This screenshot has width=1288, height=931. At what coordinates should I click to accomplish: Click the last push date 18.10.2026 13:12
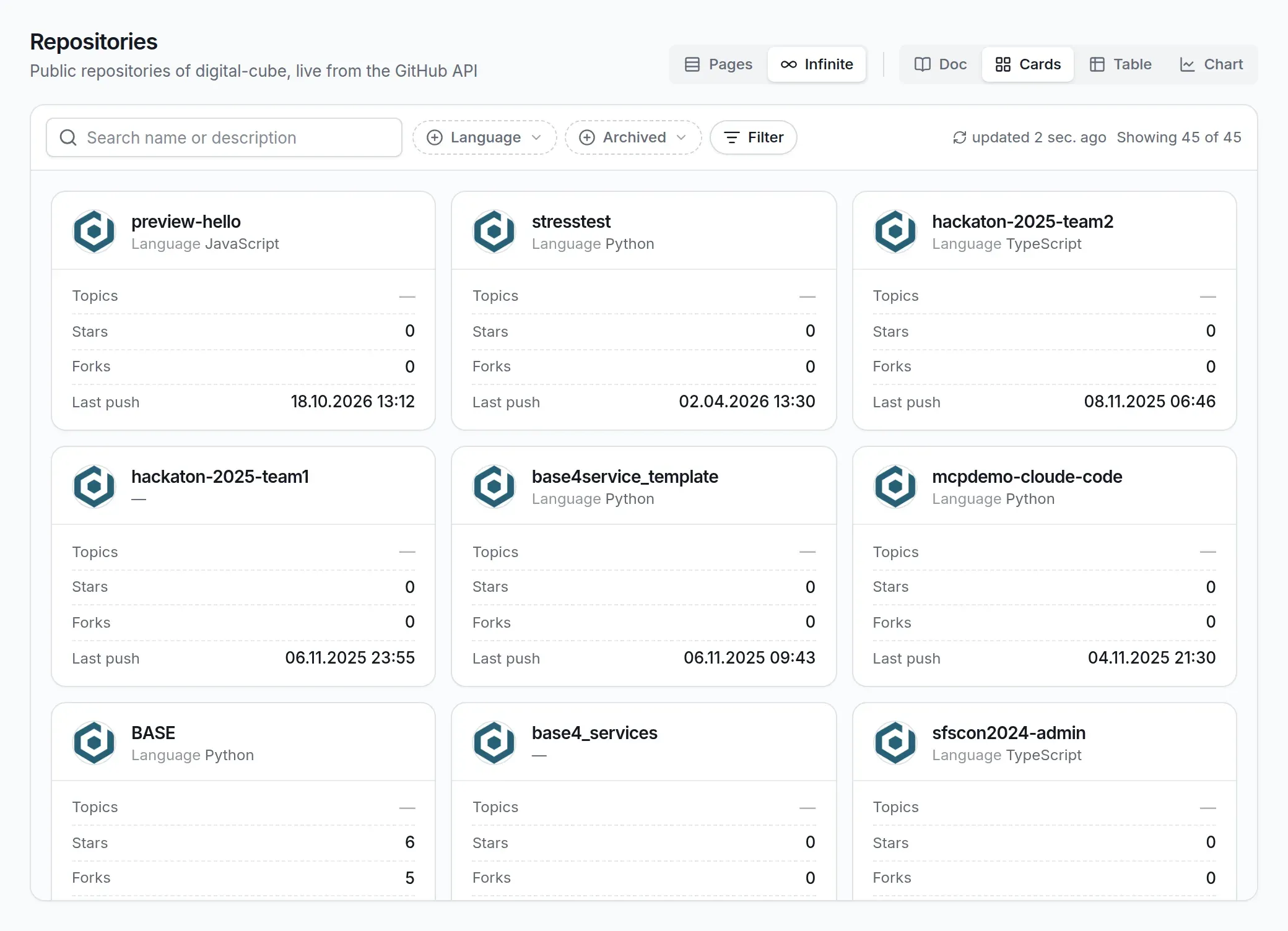pos(352,402)
